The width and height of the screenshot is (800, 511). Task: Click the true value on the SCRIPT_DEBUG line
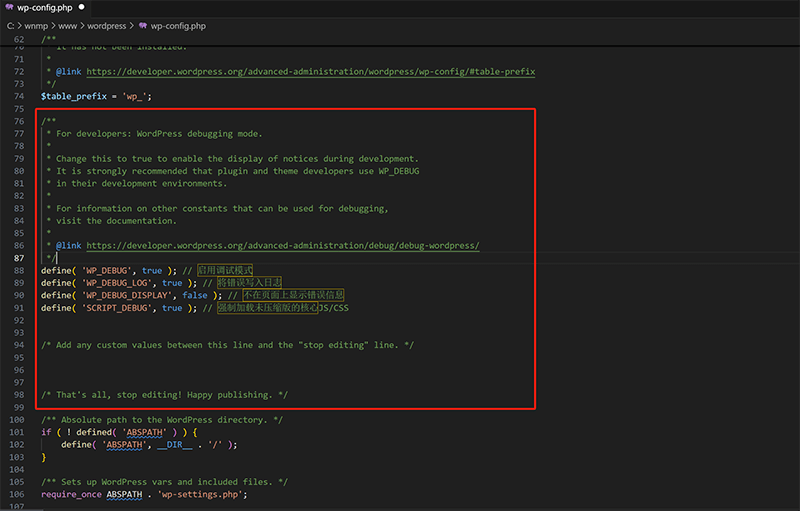tap(172, 308)
